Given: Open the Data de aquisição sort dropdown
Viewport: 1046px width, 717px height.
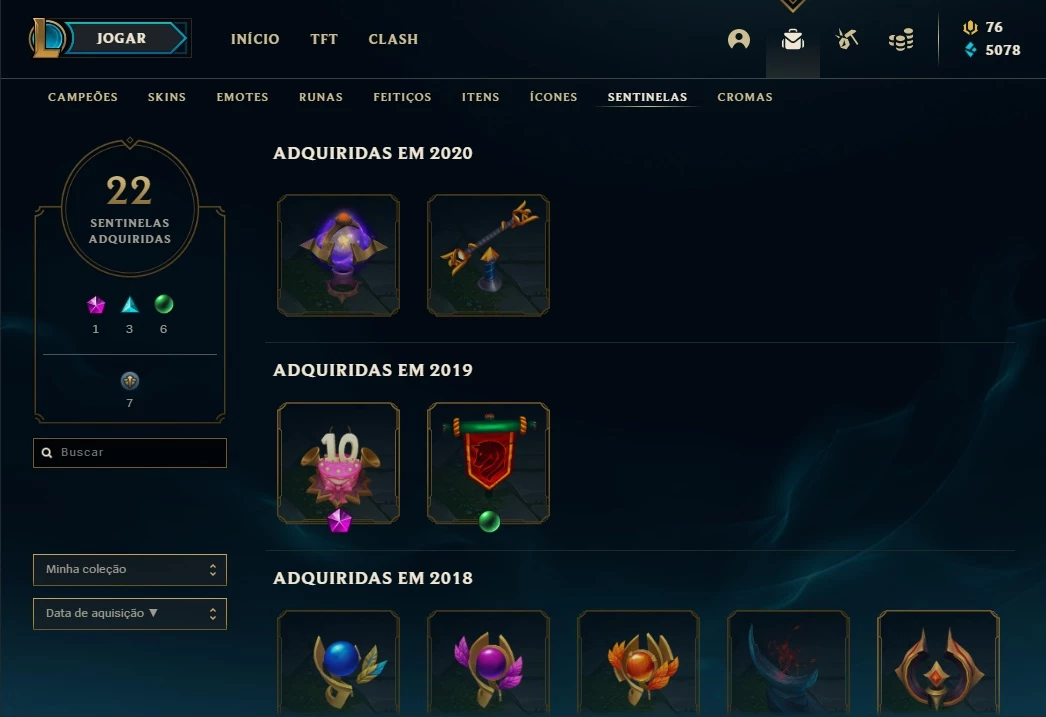Looking at the screenshot, I should coord(130,614).
